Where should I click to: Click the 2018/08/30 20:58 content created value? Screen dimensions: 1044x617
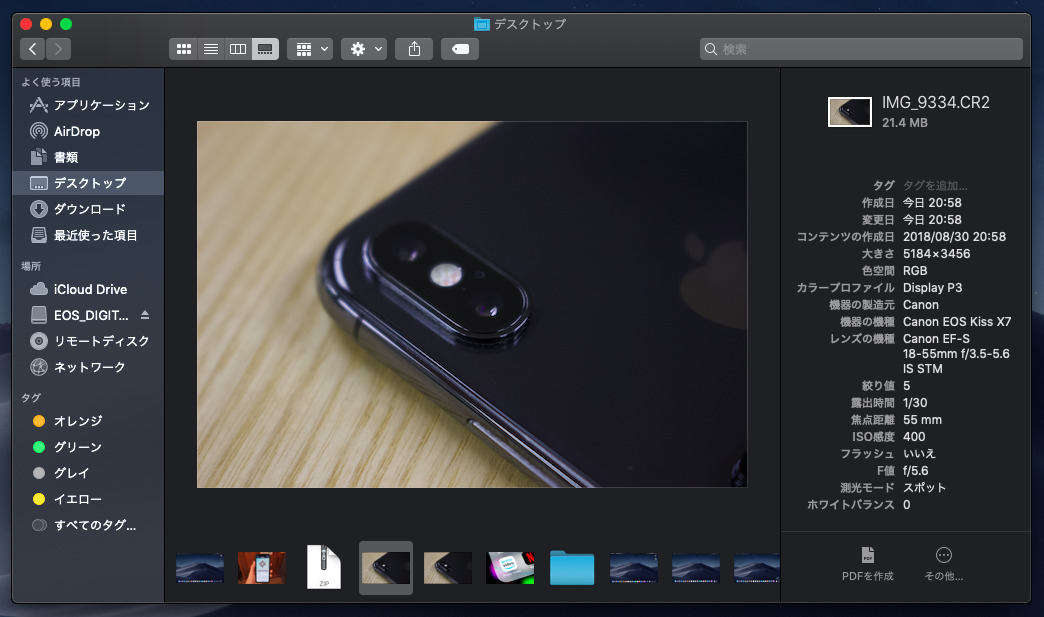(x=954, y=237)
